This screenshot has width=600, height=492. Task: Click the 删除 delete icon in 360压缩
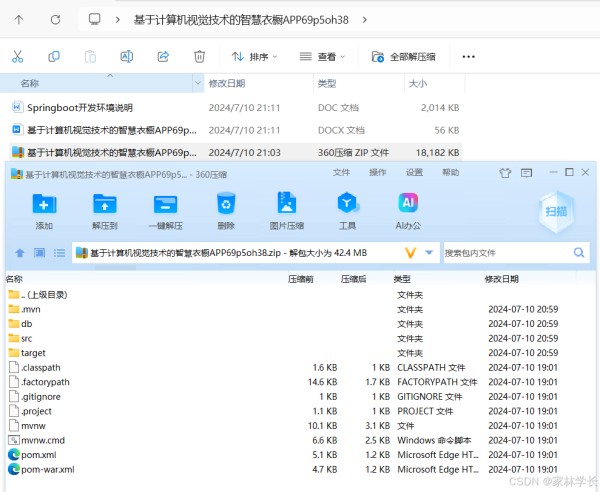pos(226,203)
